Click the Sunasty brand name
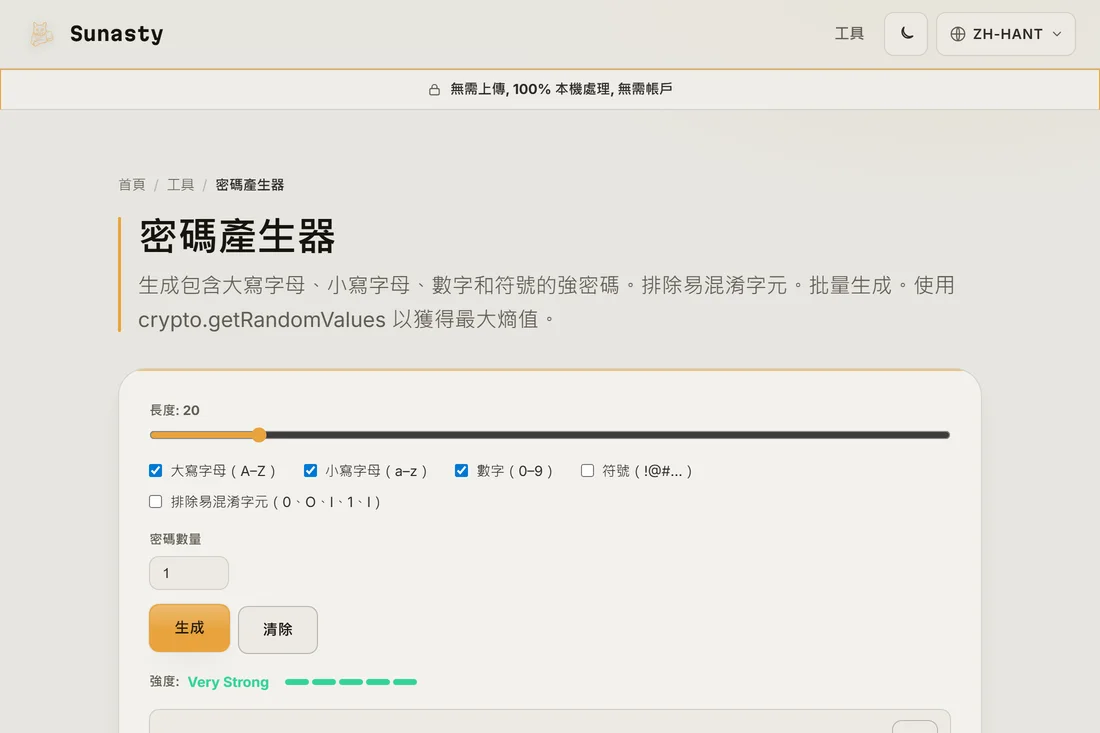1100x733 pixels. coord(116,34)
